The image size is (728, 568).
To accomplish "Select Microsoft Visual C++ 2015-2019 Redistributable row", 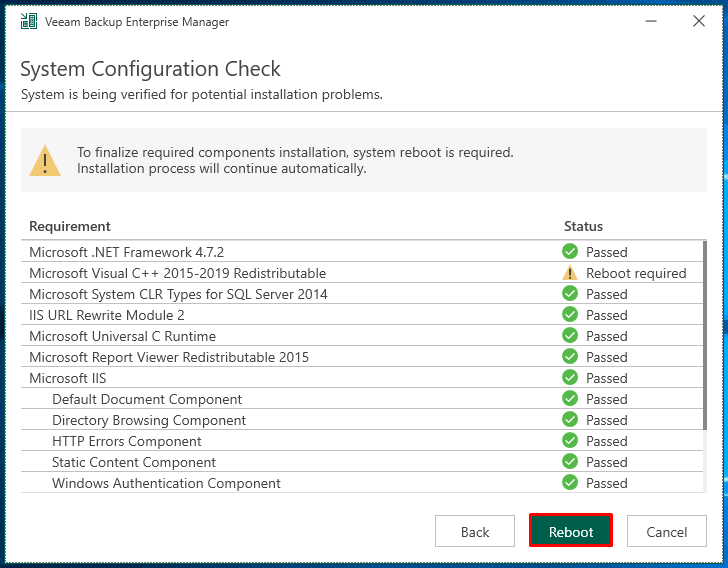I will pos(362,273).
